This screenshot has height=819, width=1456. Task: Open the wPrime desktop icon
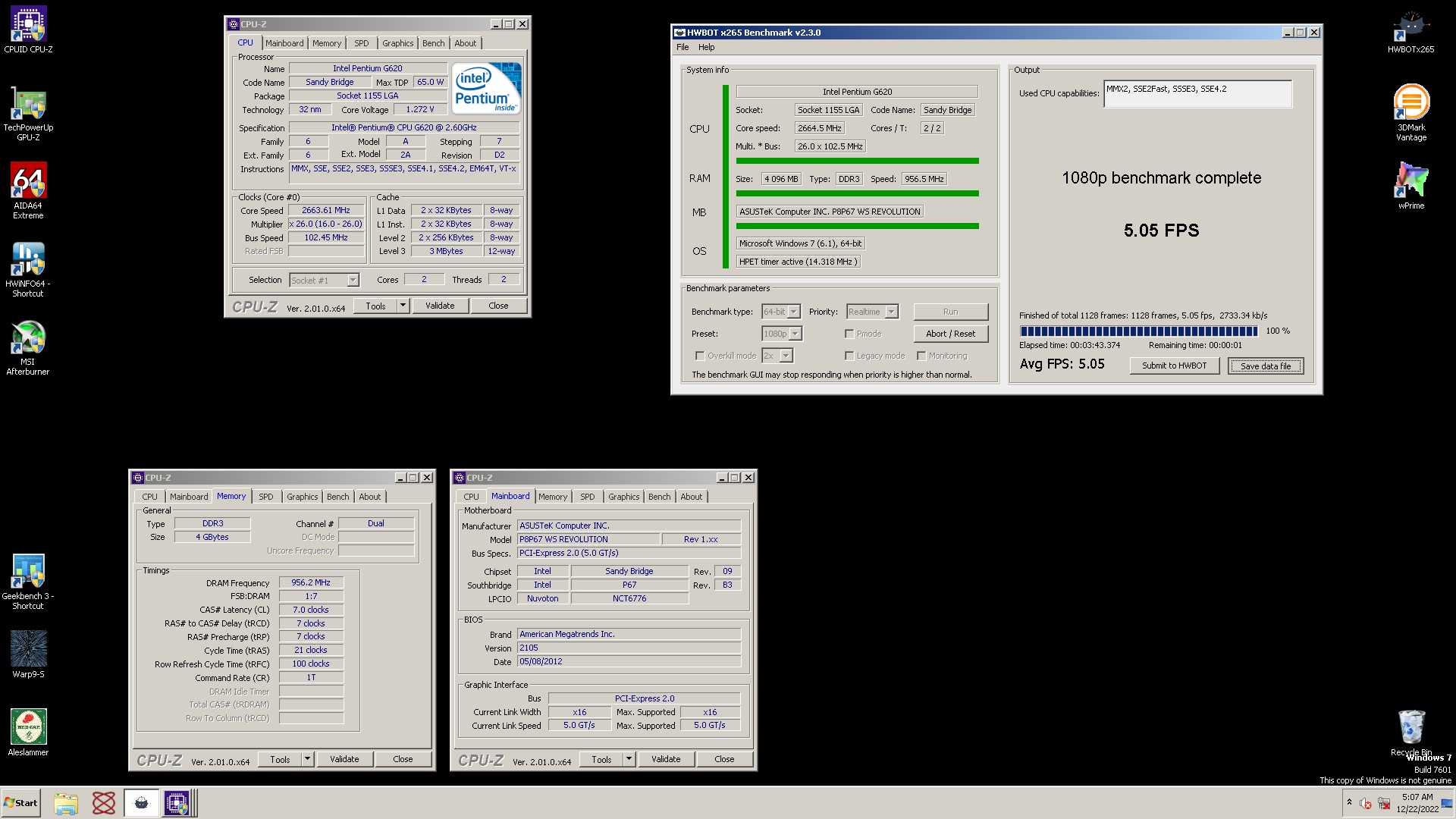[1410, 185]
